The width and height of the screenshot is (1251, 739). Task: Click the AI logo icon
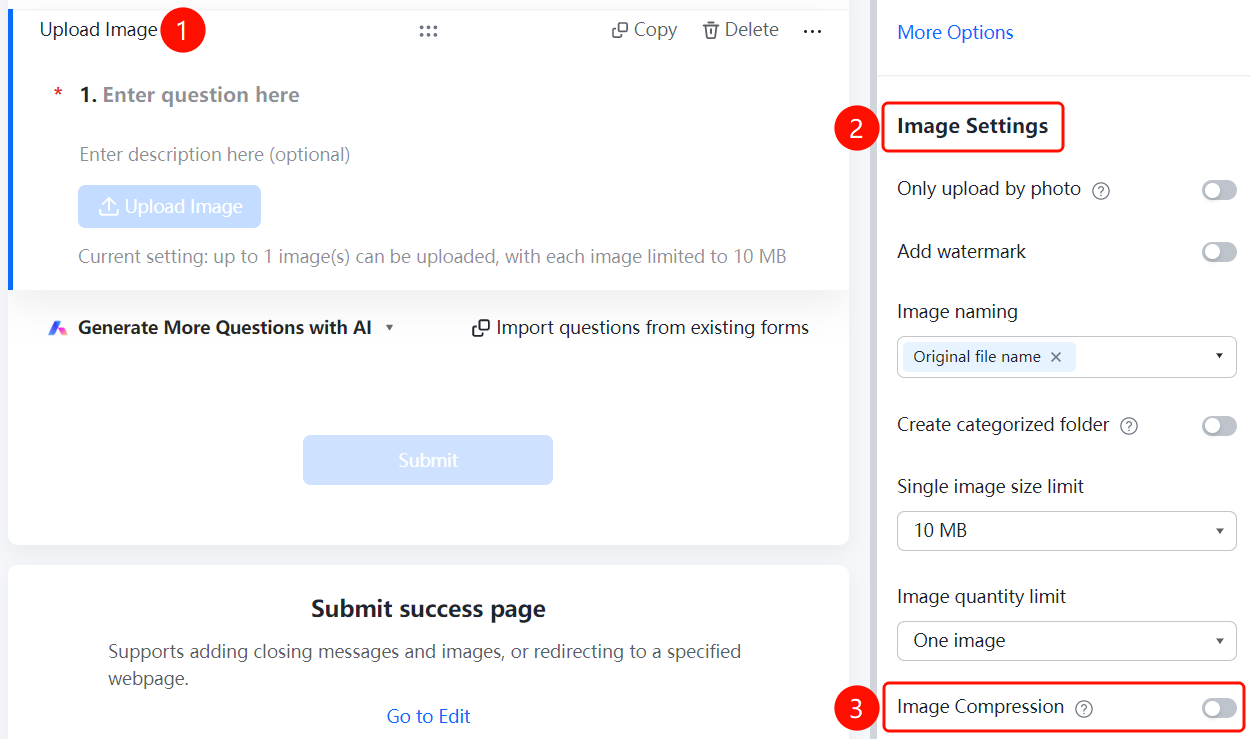point(58,328)
